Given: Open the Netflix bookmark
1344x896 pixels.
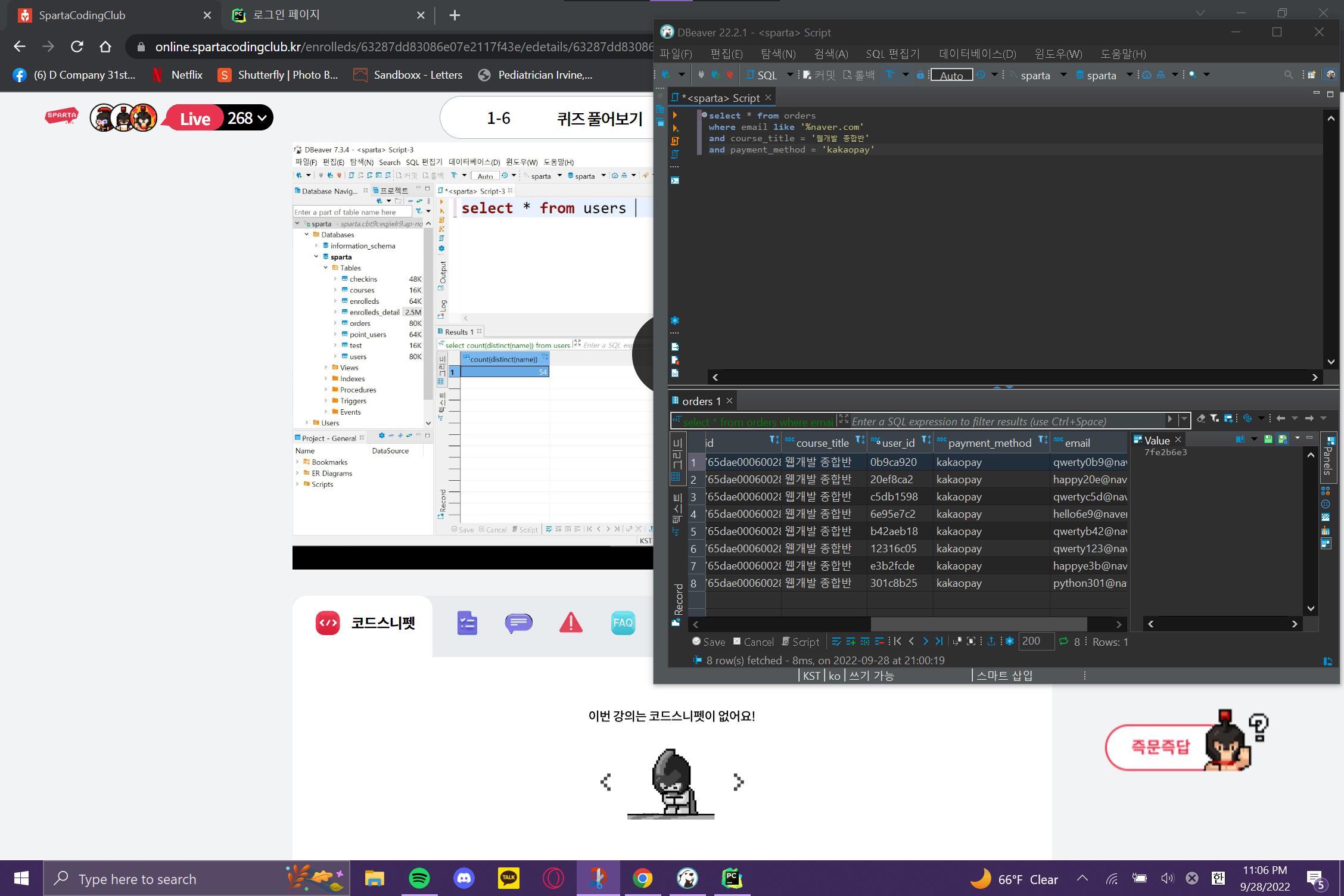Looking at the screenshot, I should [178, 75].
